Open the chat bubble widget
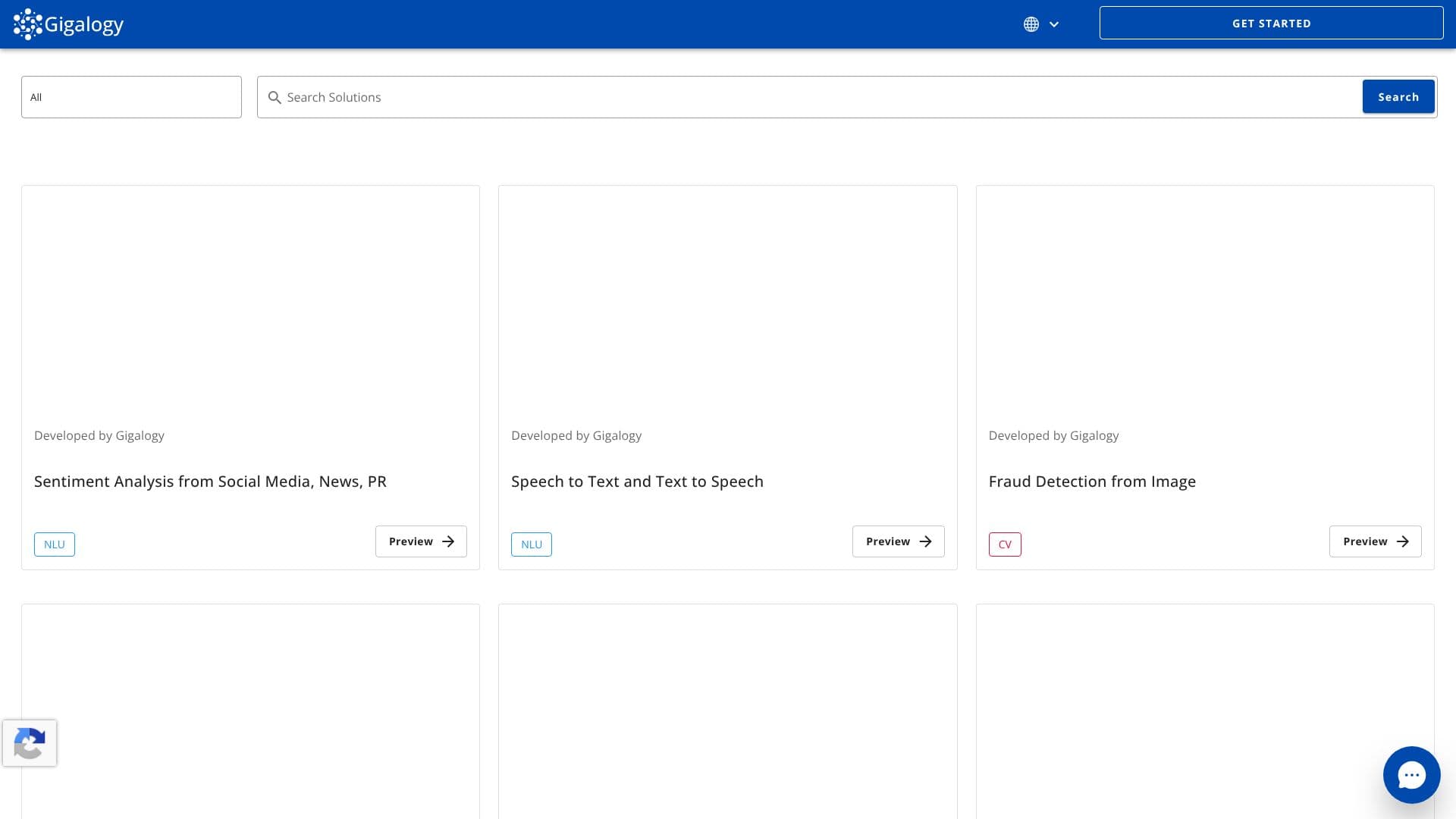 [x=1411, y=775]
